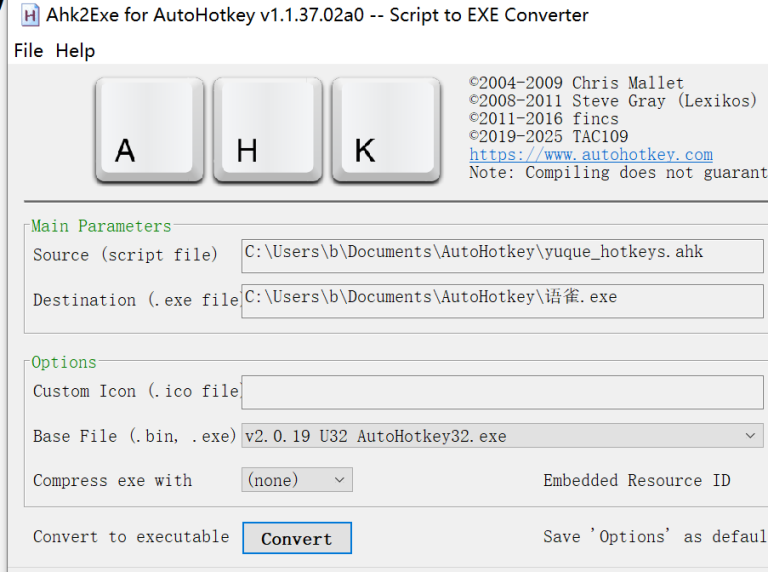Click the 'H' keyboard key image
The width and height of the screenshot is (768, 572).
pyautogui.click(x=267, y=131)
